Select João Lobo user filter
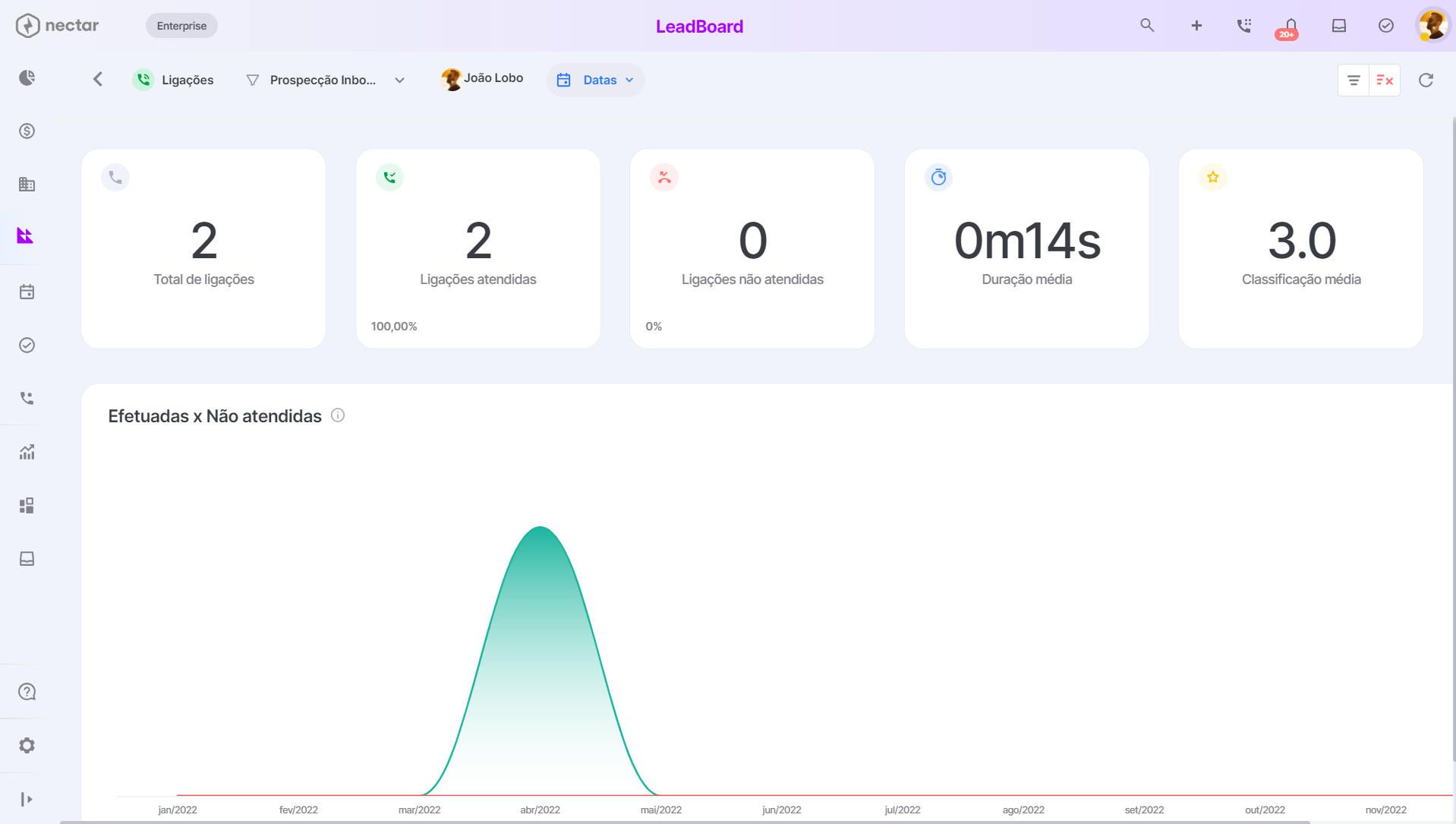This screenshot has height=824, width=1456. coord(482,78)
